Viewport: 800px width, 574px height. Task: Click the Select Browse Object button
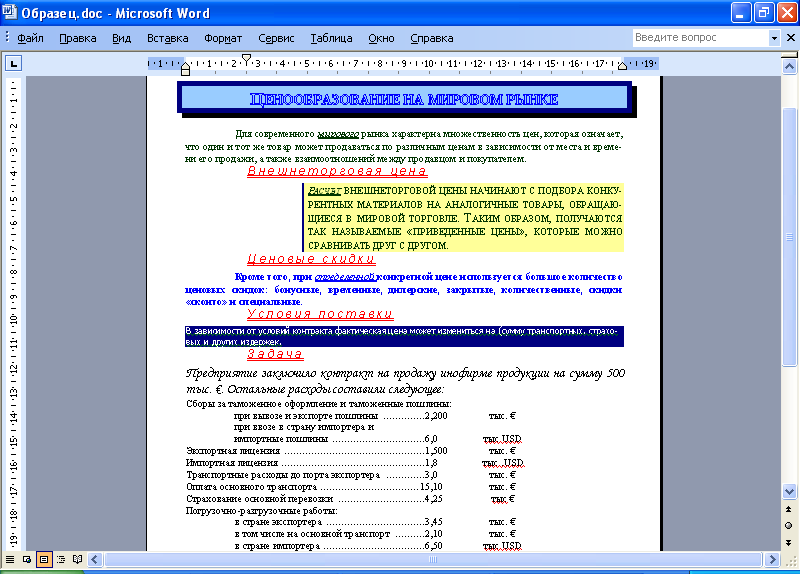point(789,526)
